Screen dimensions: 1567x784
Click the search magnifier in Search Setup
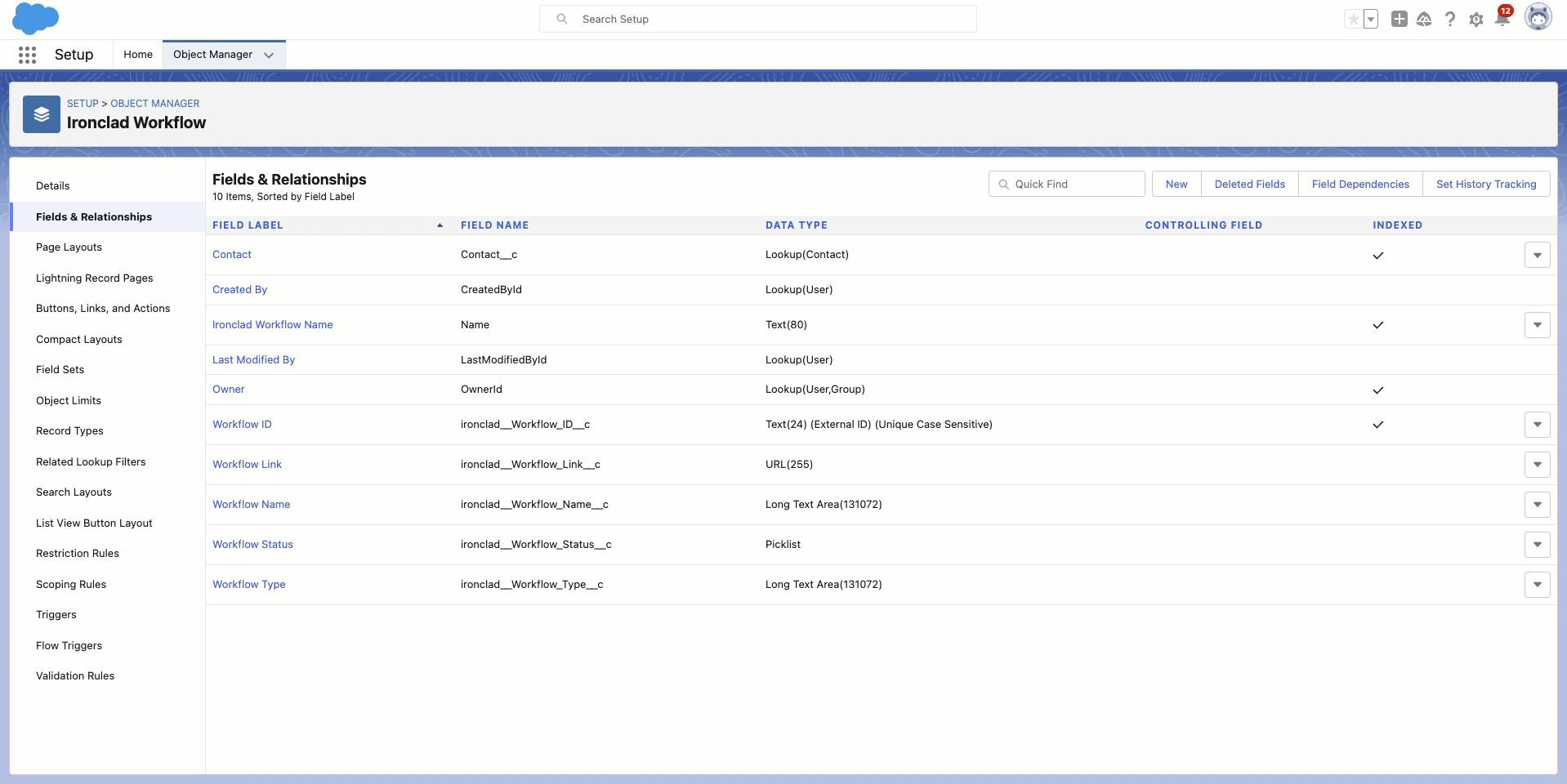(x=562, y=19)
